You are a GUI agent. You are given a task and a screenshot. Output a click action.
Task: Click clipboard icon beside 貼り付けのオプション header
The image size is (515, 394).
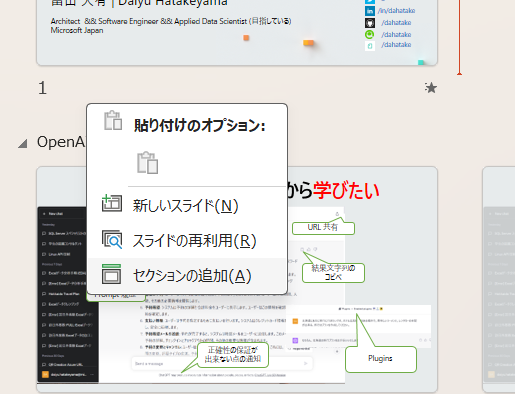pos(113,120)
